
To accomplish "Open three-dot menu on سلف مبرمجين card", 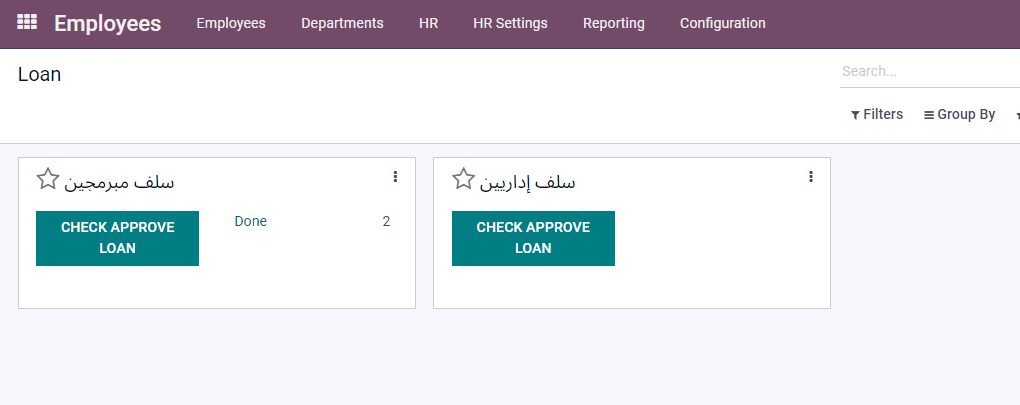I will point(395,177).
